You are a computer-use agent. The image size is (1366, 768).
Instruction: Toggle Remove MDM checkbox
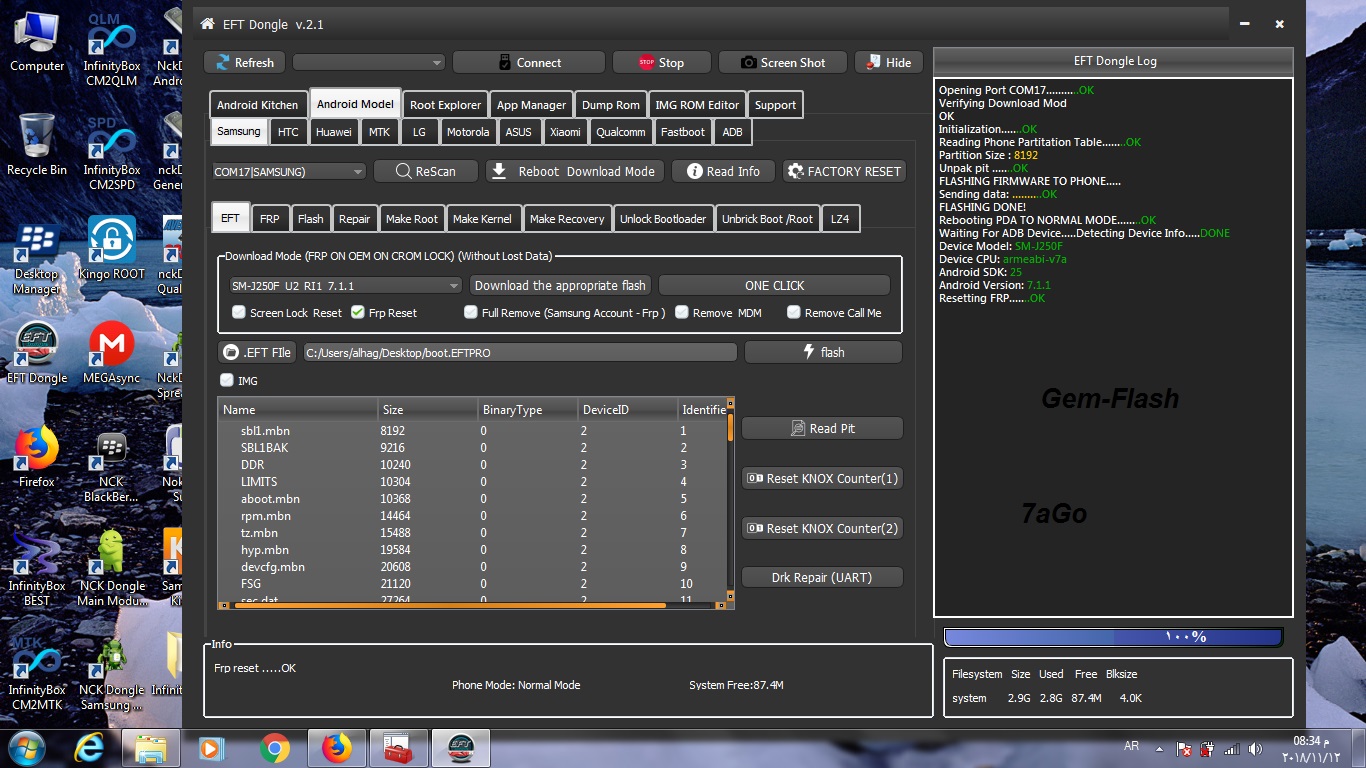[x=682, y=312]
